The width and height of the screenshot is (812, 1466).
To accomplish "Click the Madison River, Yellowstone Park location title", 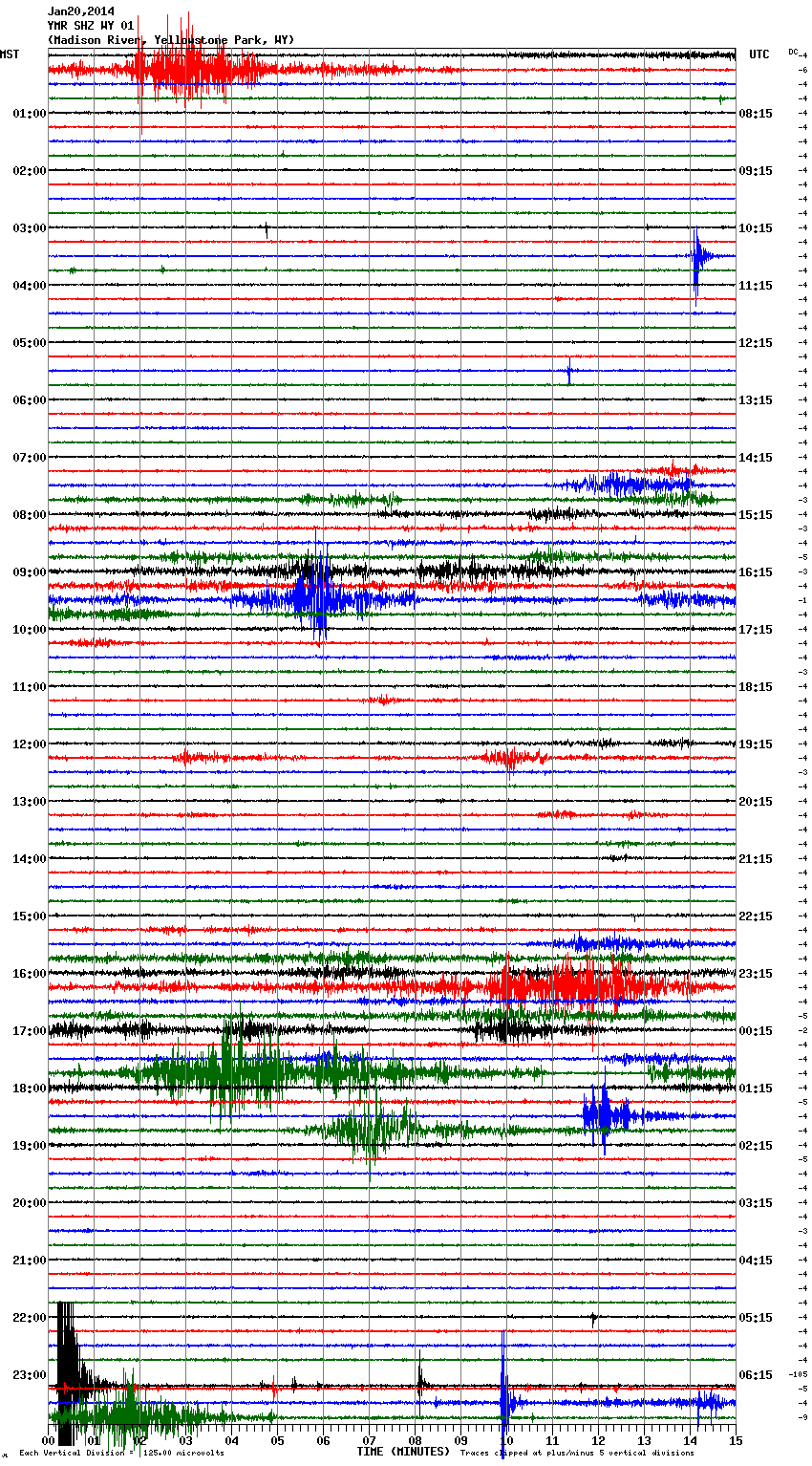I will pos(171,40).
